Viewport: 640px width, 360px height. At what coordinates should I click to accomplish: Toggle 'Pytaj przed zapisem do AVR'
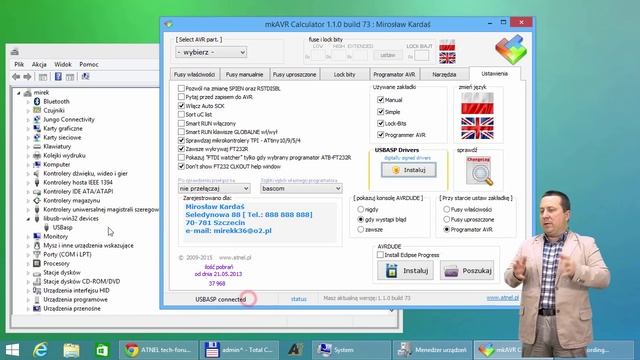181,97
